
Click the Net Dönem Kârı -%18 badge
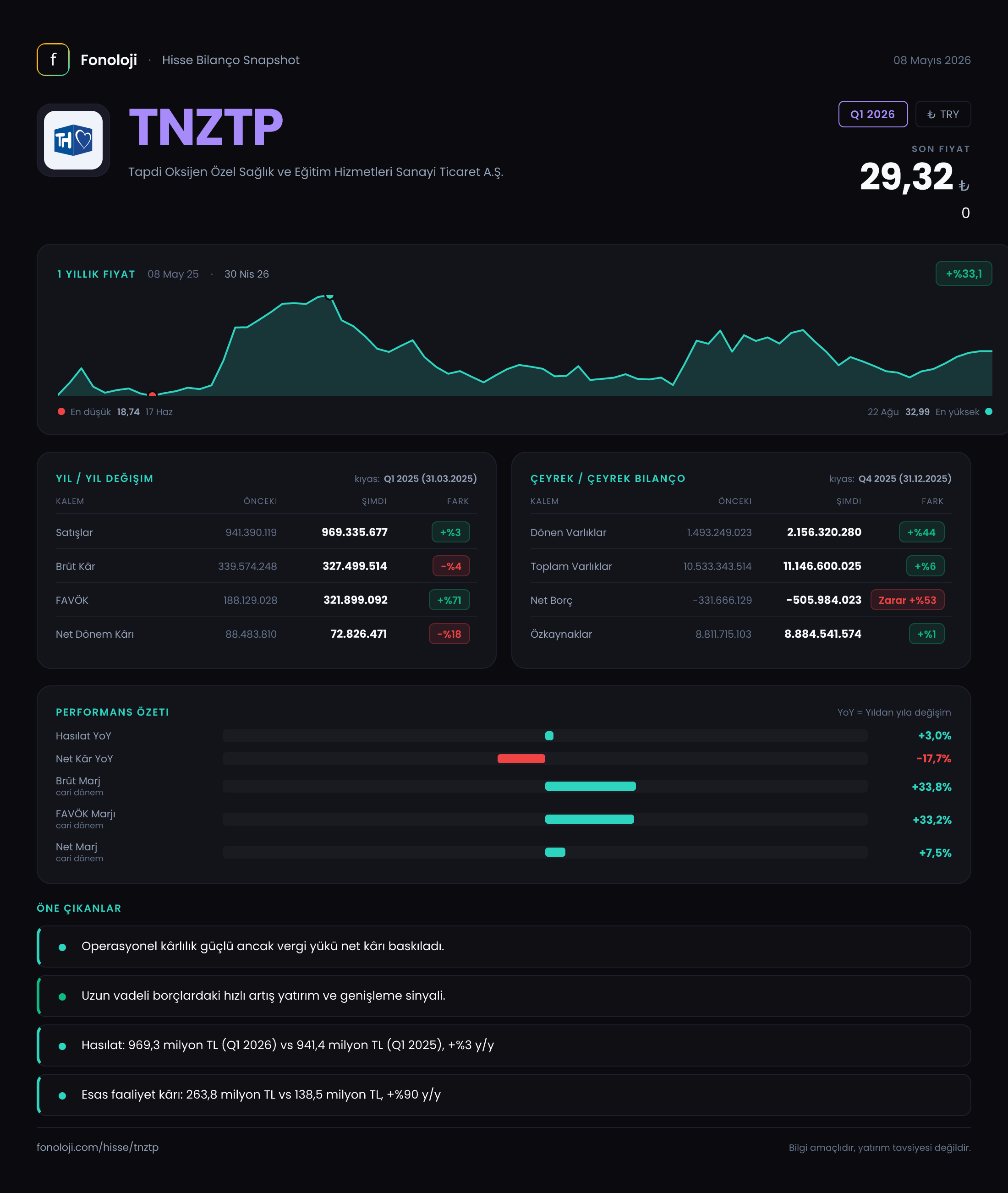[449, 634]
